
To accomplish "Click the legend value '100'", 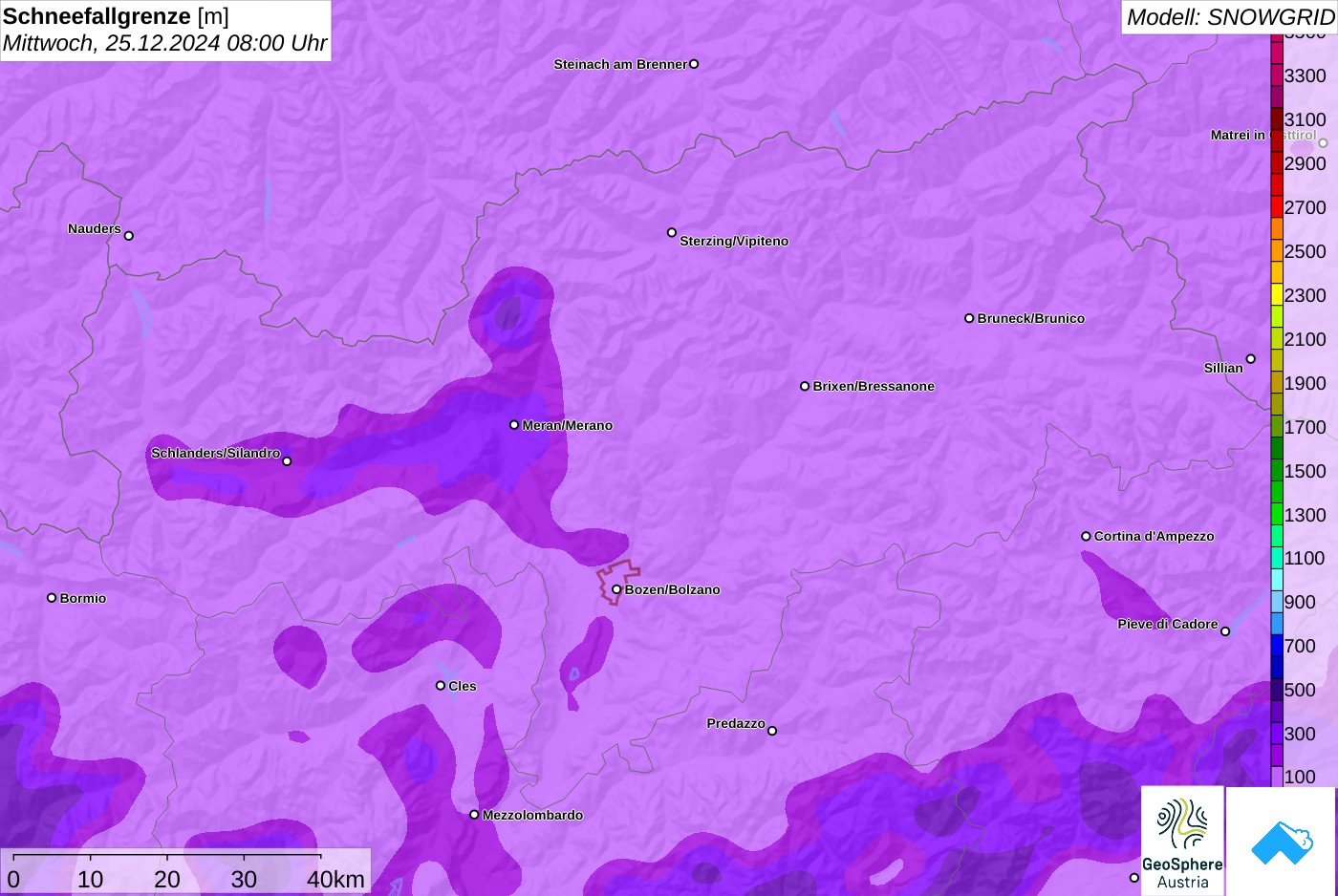I will click(x=1300, y=776).
